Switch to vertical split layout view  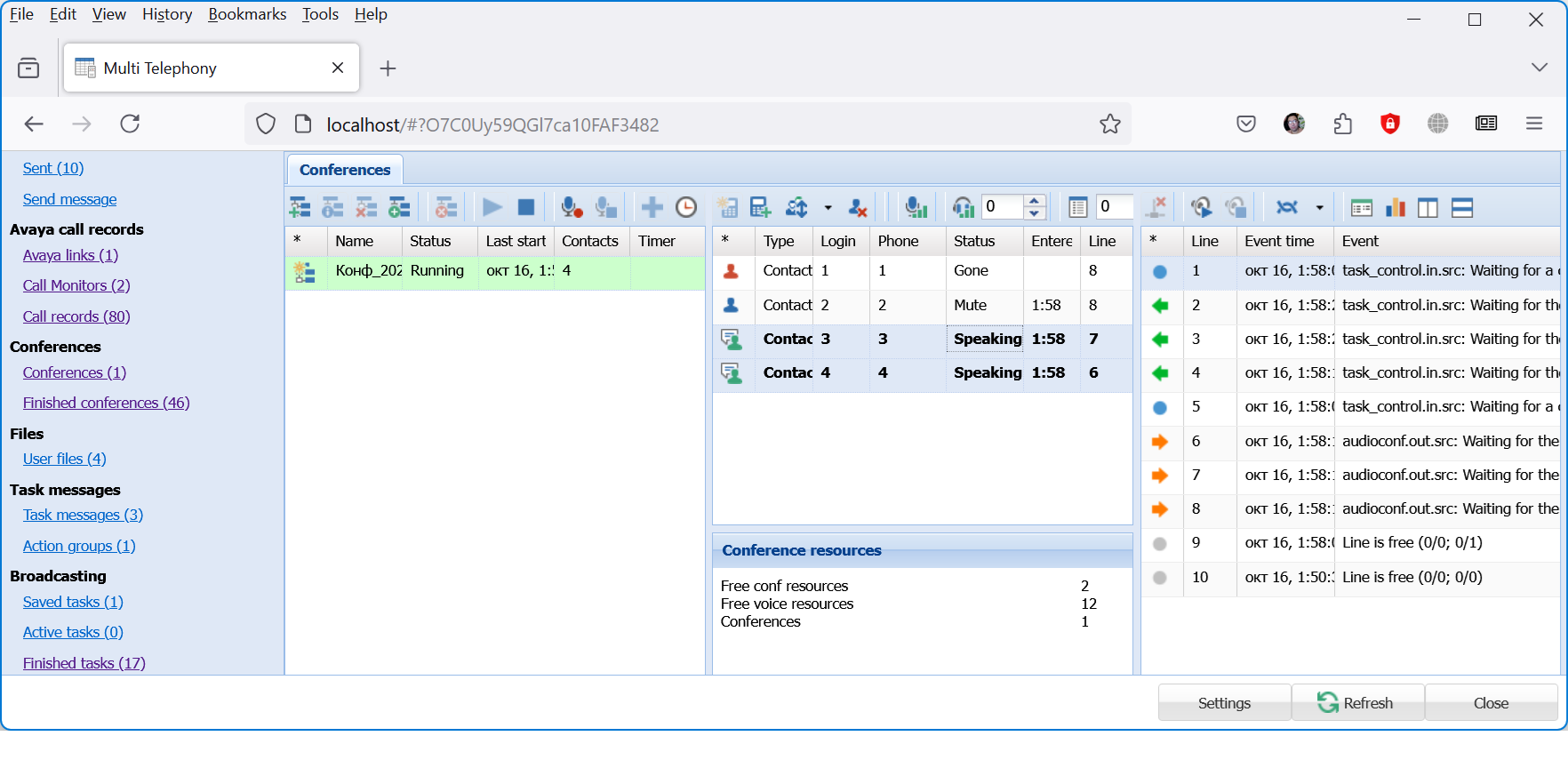pyautogui.click(x=1428, y=208)
